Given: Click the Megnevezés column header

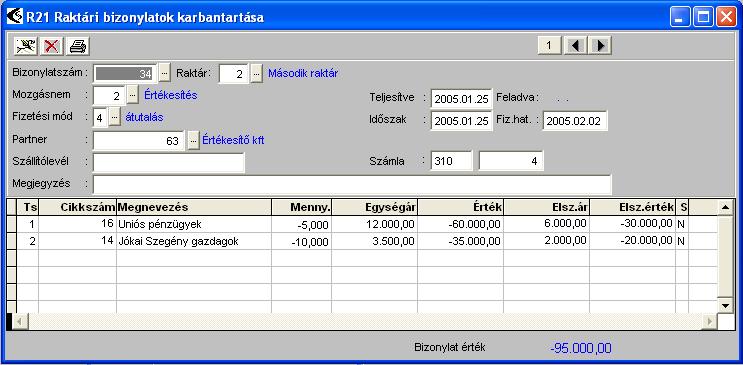Looking at the screenshot, I should [x=194, y=207].
